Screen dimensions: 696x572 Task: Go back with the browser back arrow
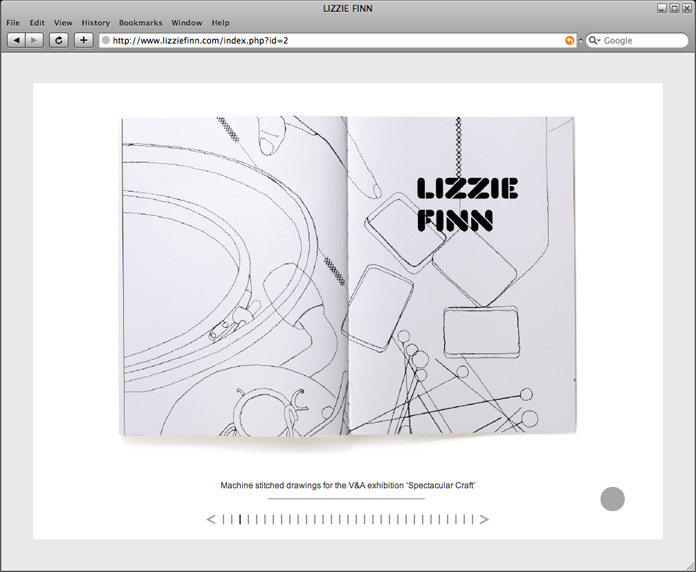coord(16,40)
